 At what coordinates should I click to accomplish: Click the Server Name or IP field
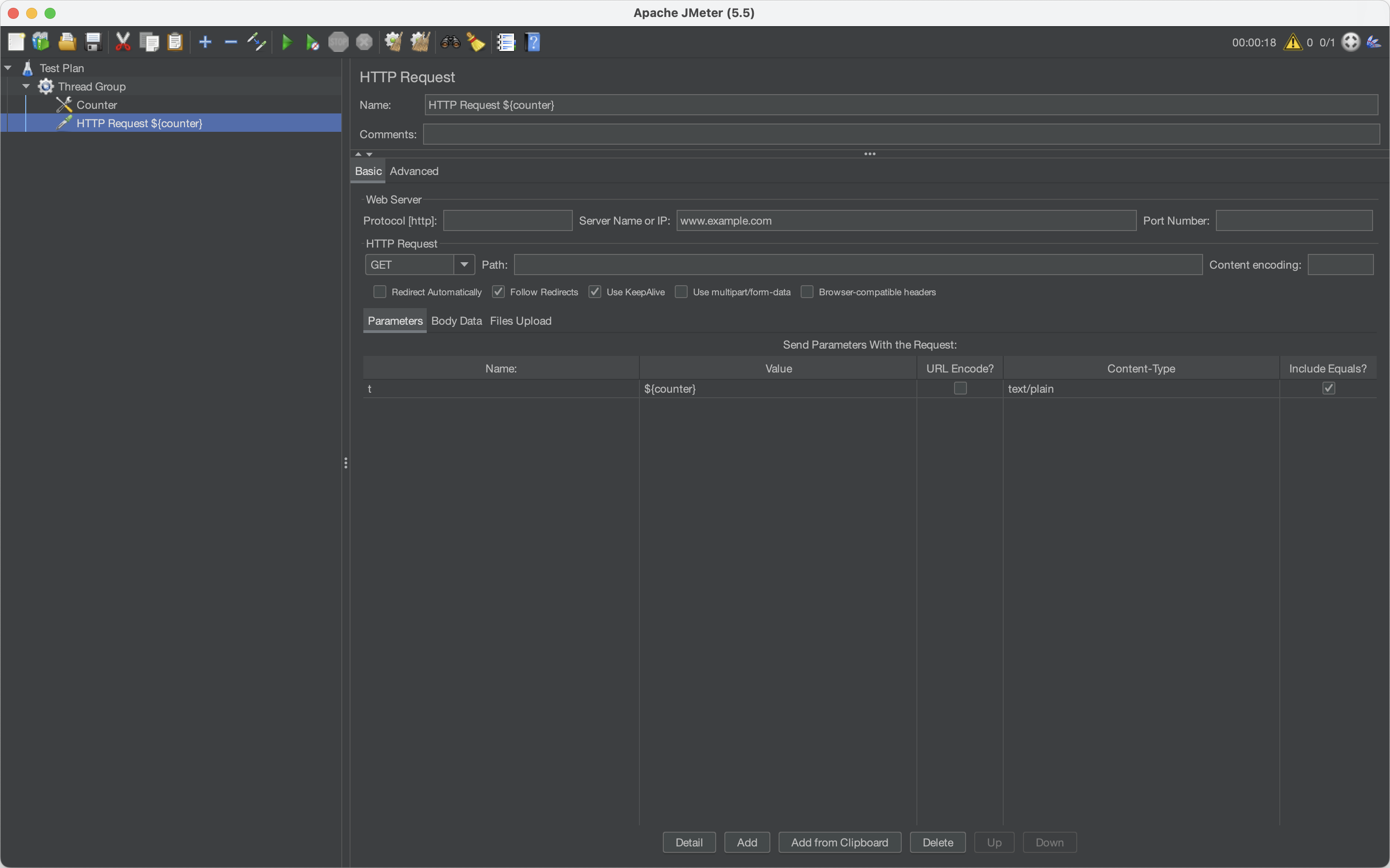click(905, 220)
